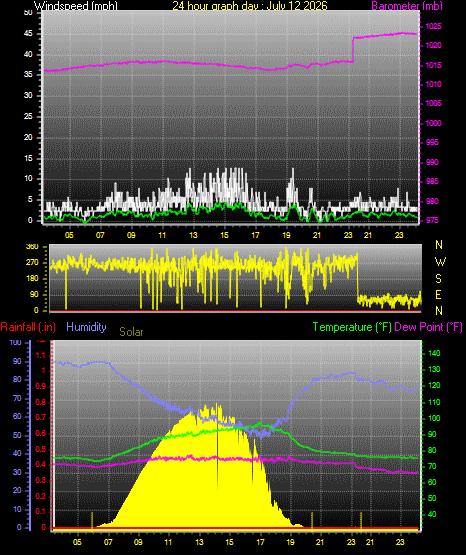Select the blue 60 humidity axis value
The width and height of the screenshot is (466, 555).
pyautogui.click(x=17, y=417)
